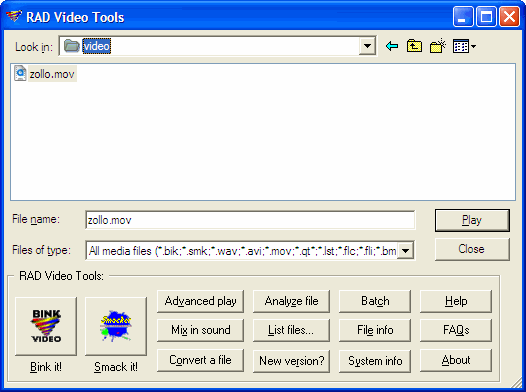
Task: Open the Convert a file tool
Action: tap(200, 360)
